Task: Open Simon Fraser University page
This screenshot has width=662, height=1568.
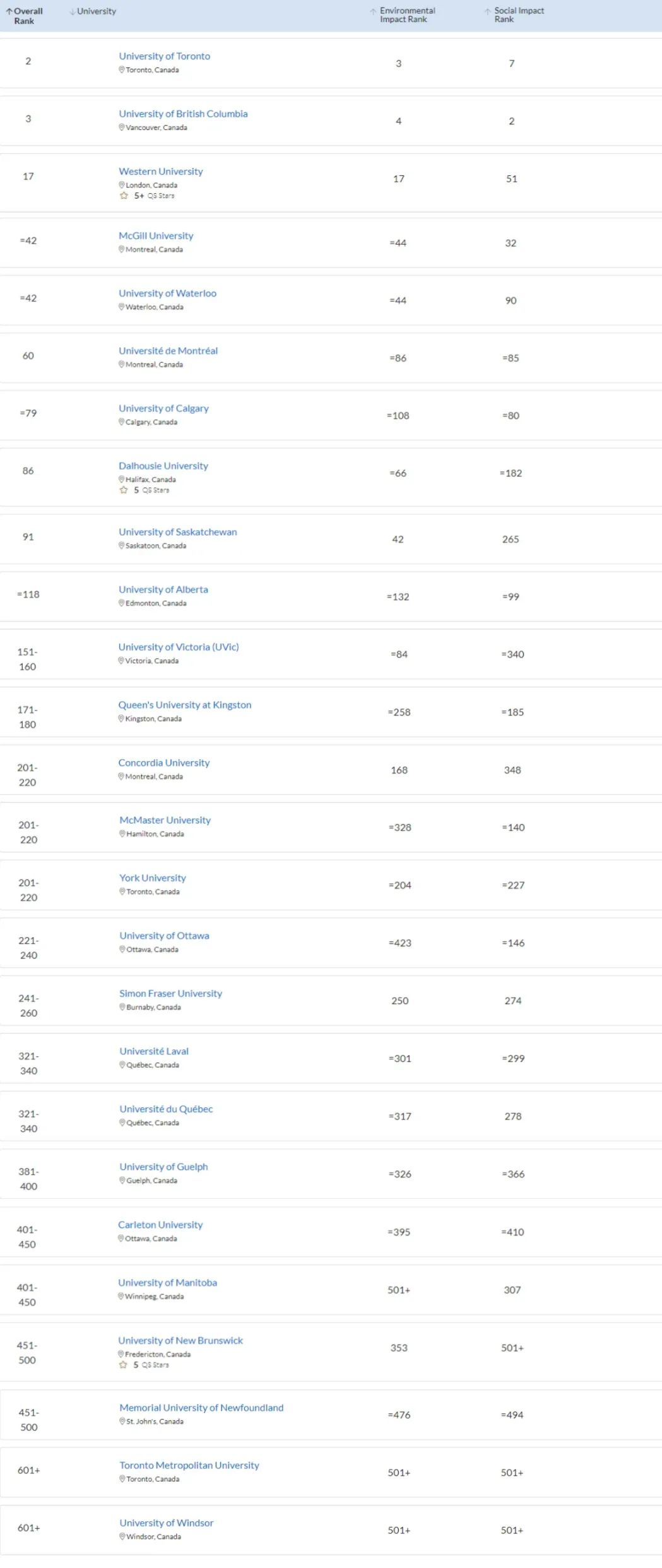Action: 171,993
